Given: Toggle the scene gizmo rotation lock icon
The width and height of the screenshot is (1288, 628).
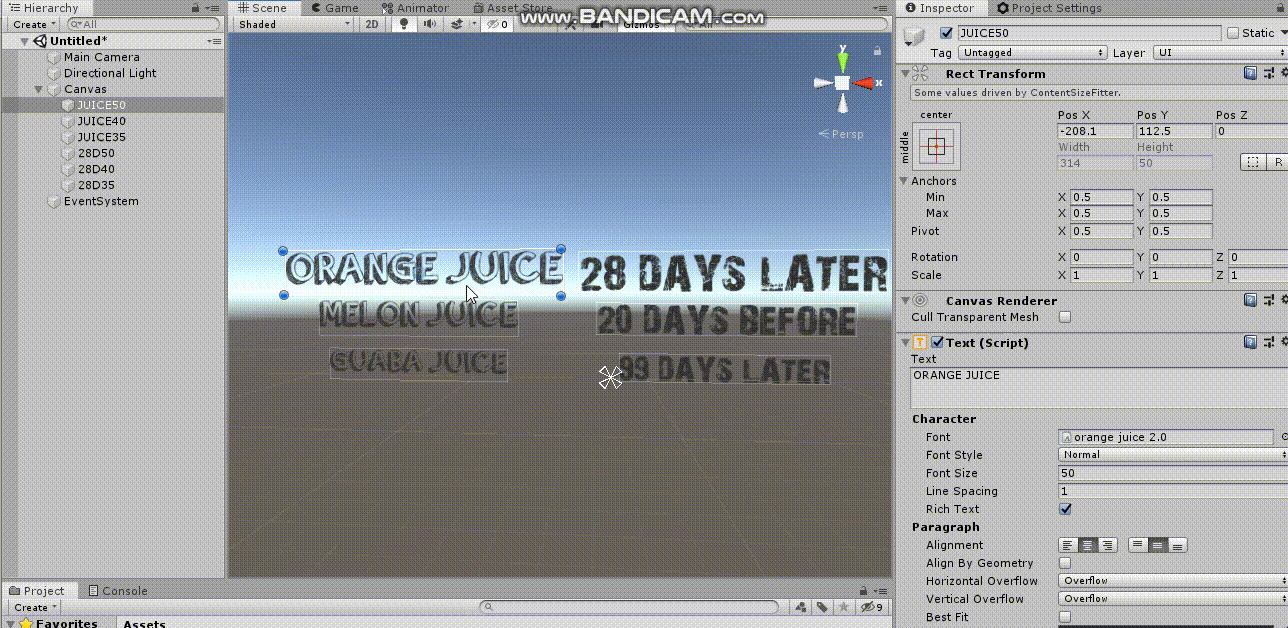Looking at the screenshot, I should (x=877, y=51).
